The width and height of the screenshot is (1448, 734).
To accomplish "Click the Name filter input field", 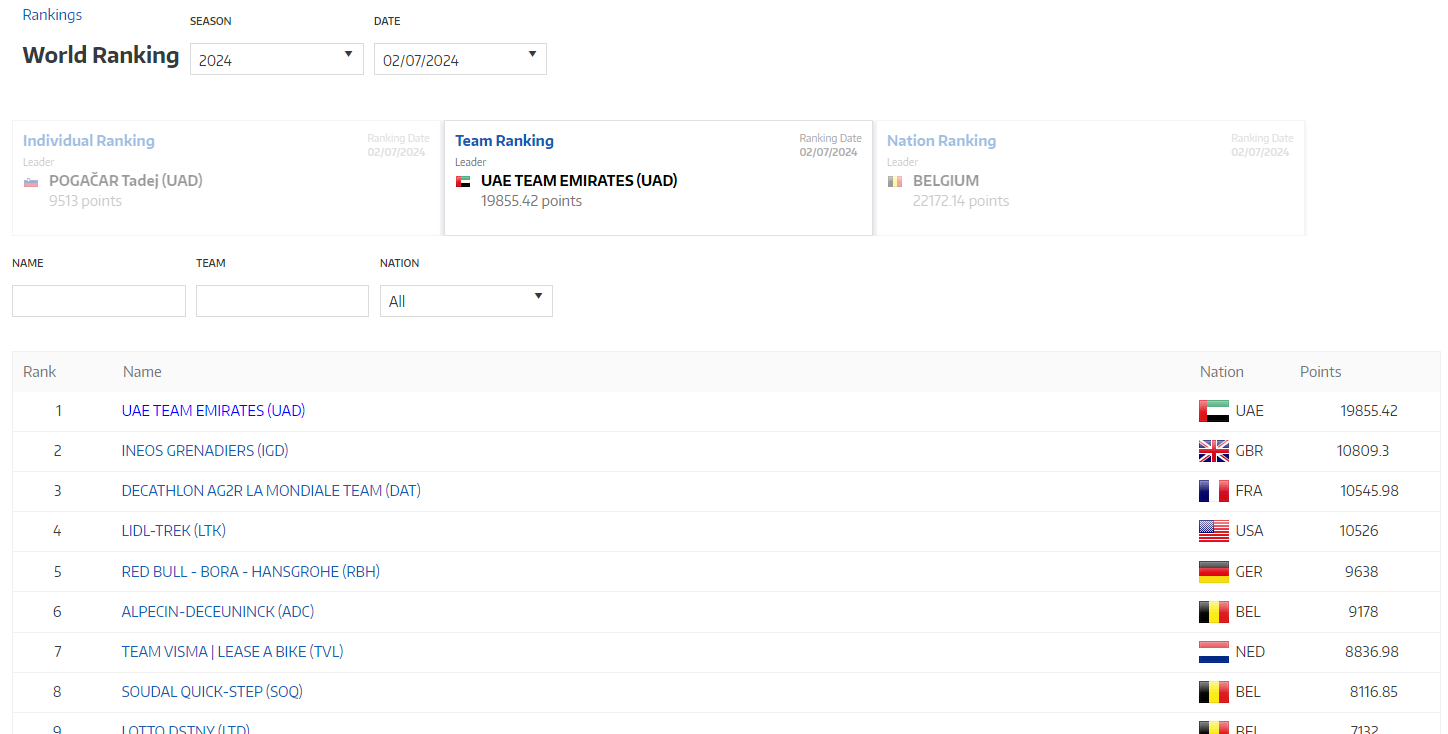I will tap(99, 301).
